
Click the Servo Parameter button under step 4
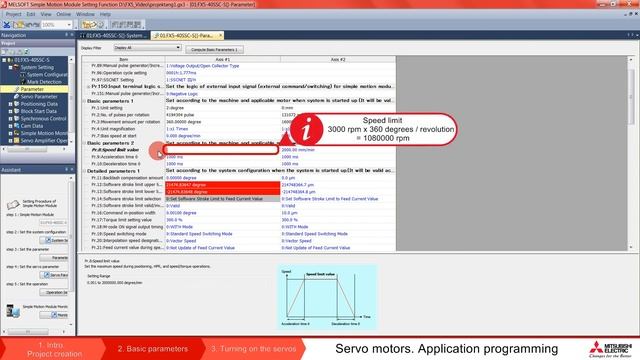tap(54, 275)
